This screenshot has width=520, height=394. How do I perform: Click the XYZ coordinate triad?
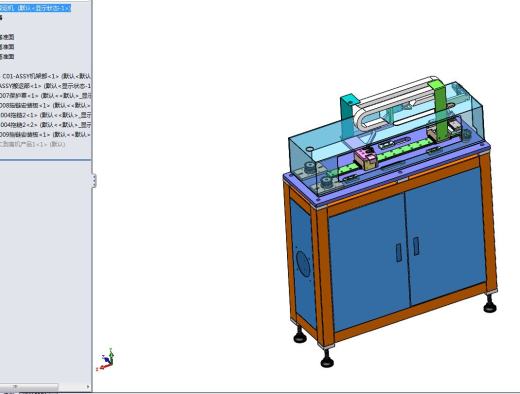point(106,359)
